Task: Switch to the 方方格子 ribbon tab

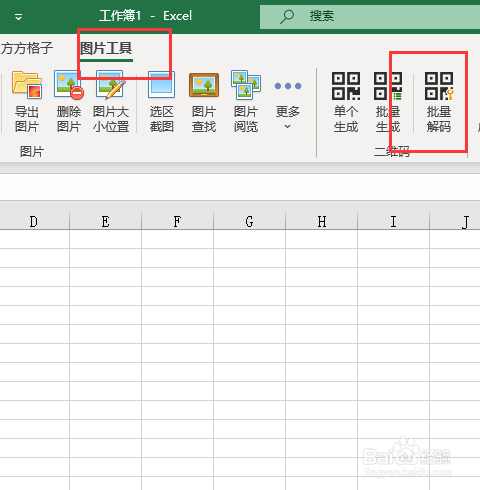Action: pyautogui.click(x=27, y=48)
